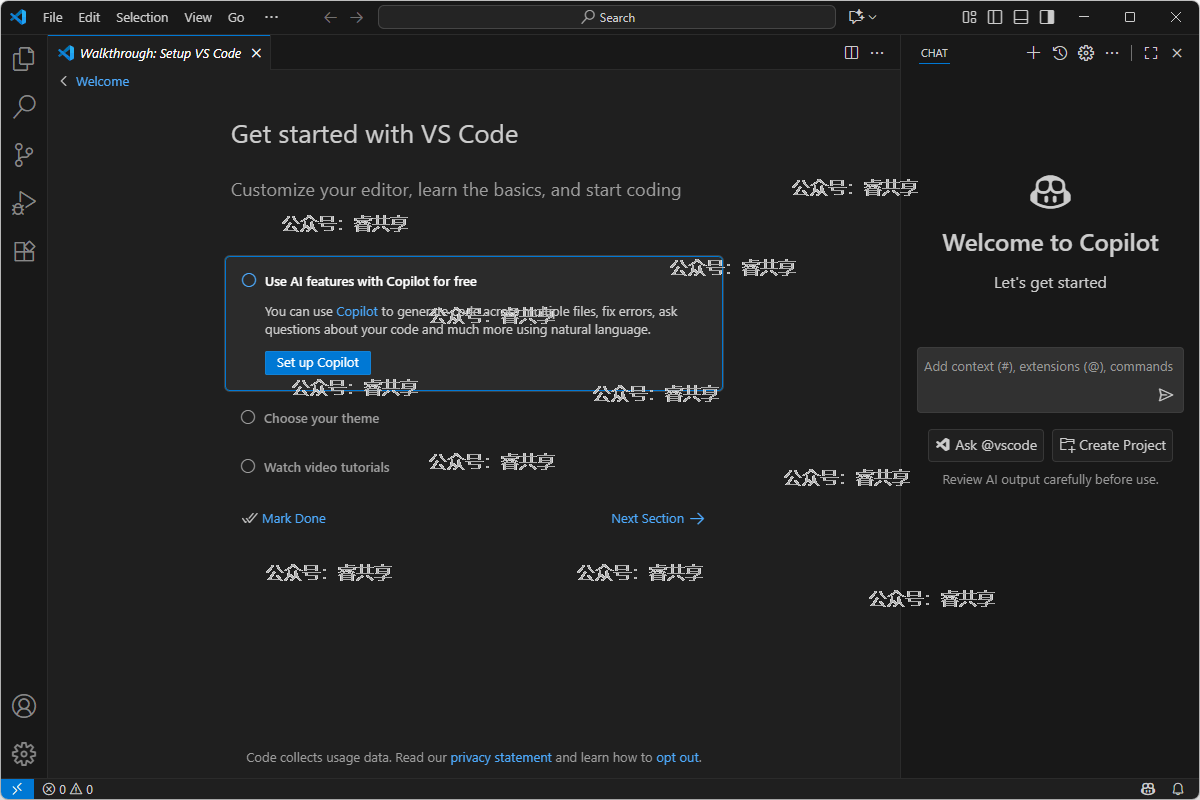Screen dimensions: 1200x800
Task: Toggle the bottom panel
Action: click(x=1021, y=17)
